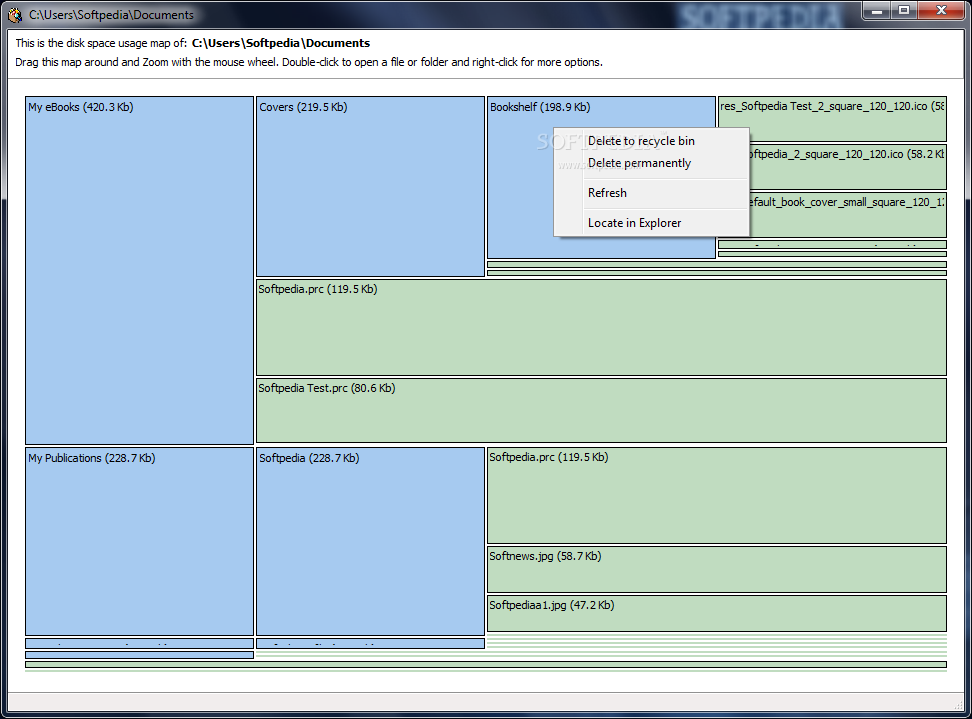Maximize the disk usage window

pos(904,11)
